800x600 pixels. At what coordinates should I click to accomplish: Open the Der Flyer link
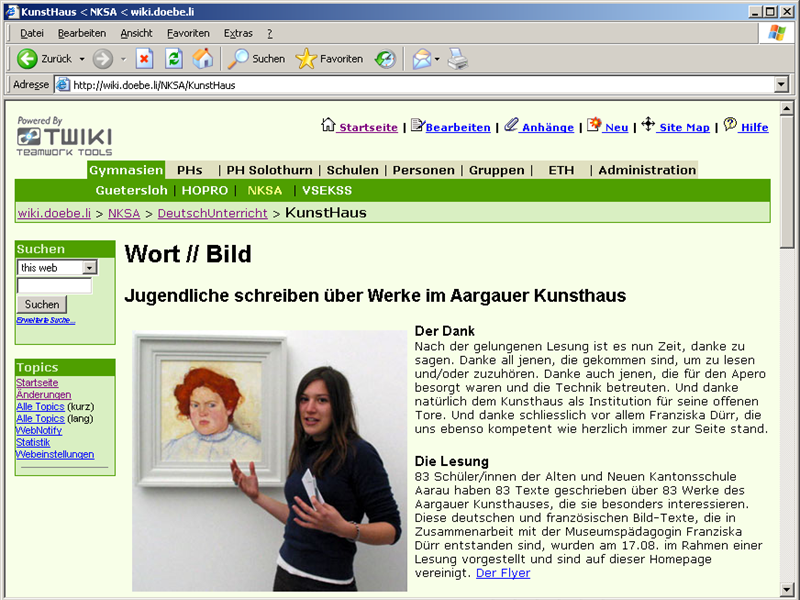tap(503, 573)
